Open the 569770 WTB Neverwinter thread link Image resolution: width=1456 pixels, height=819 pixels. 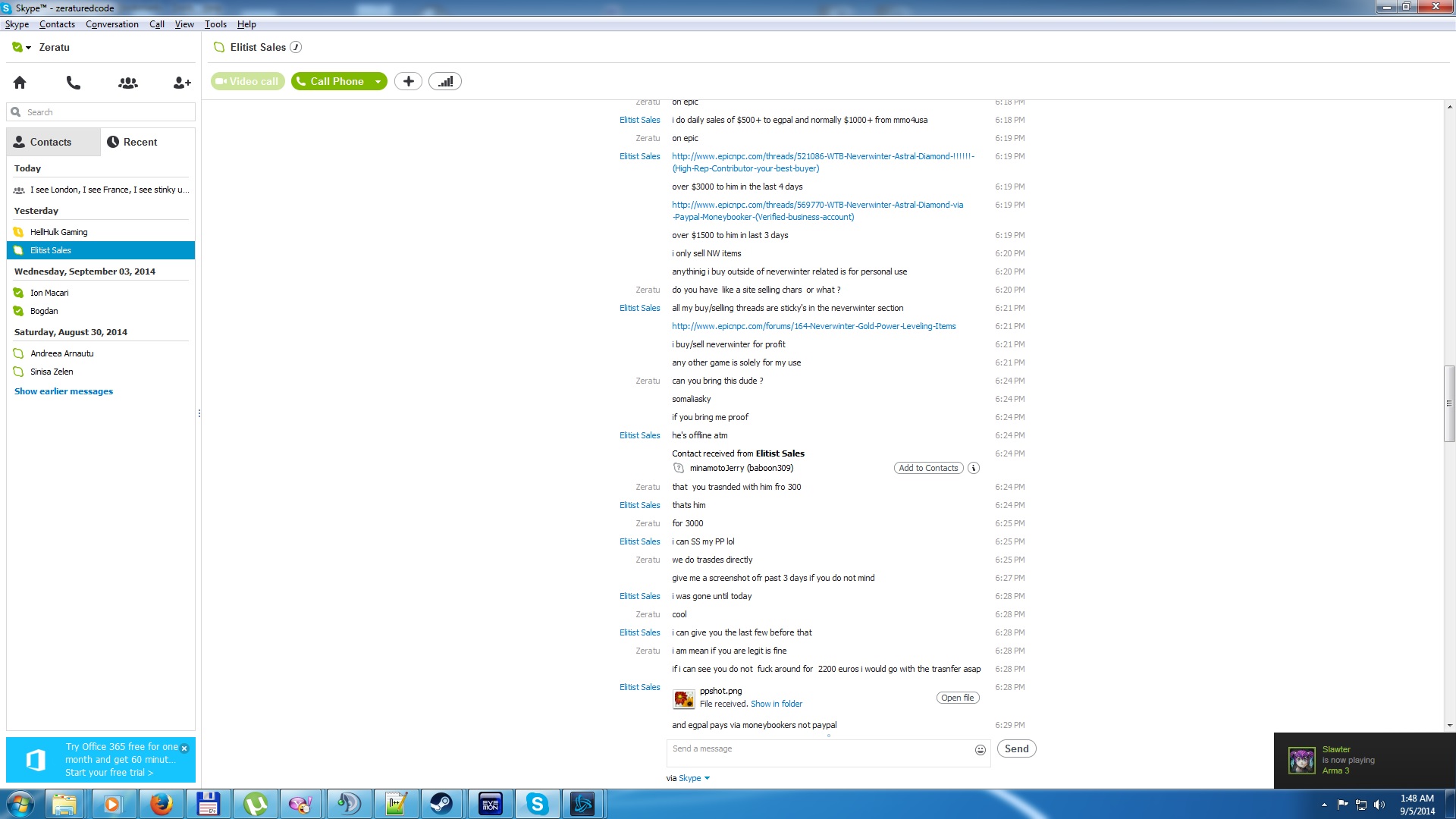(817, 211)
